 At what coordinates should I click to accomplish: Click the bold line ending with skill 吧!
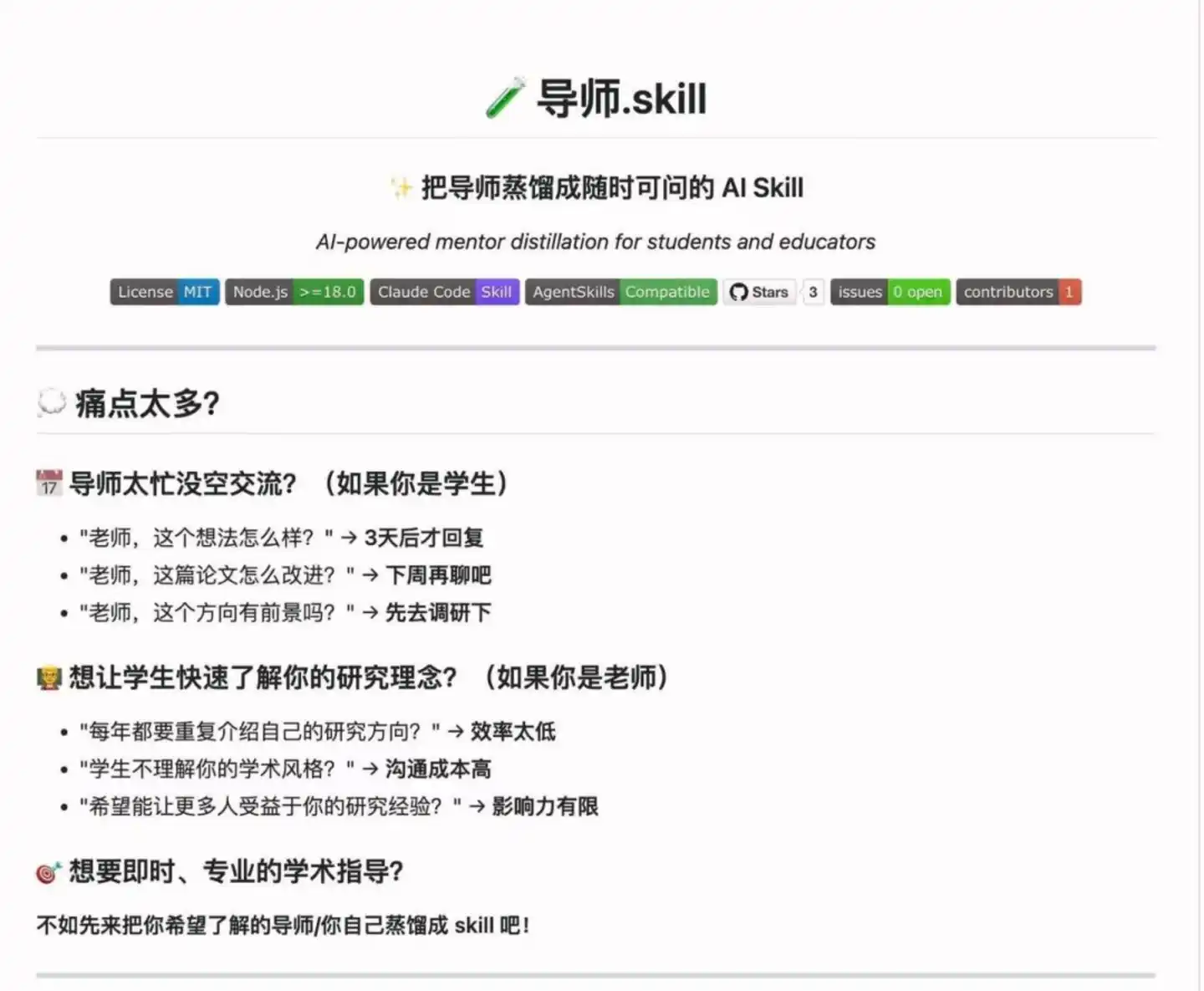[x=283, y=925]
